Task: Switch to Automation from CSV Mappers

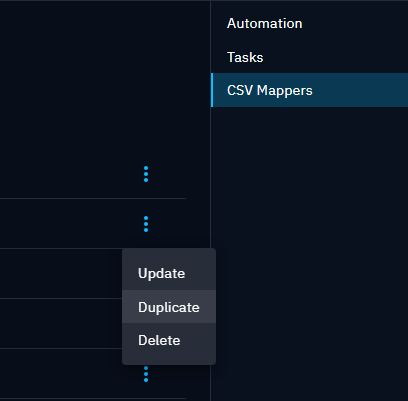Action: (309, 23)
